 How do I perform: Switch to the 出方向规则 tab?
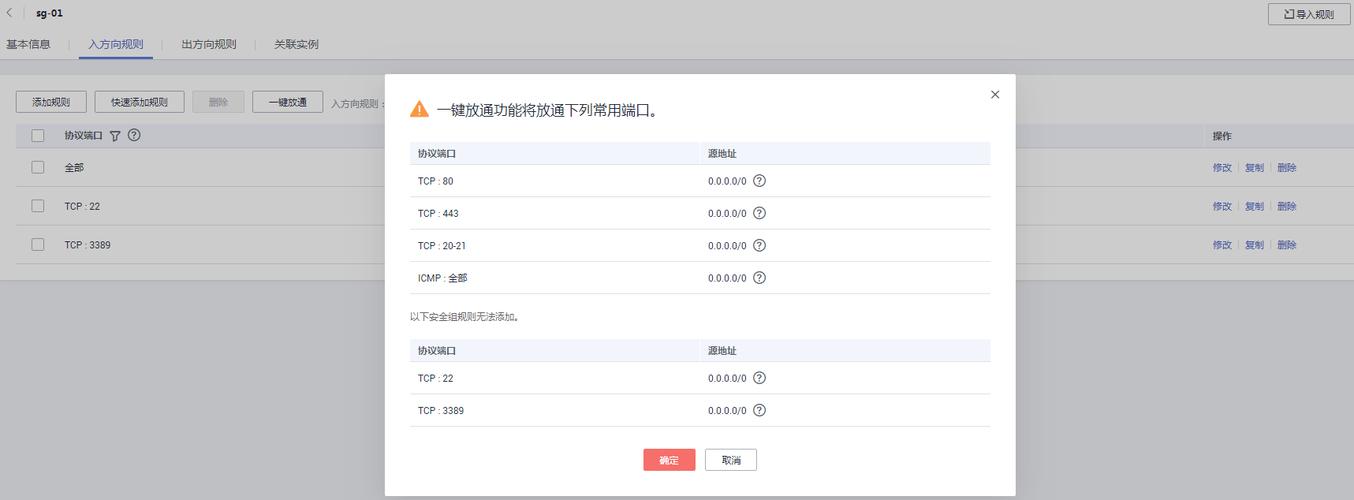pos(209,44)
